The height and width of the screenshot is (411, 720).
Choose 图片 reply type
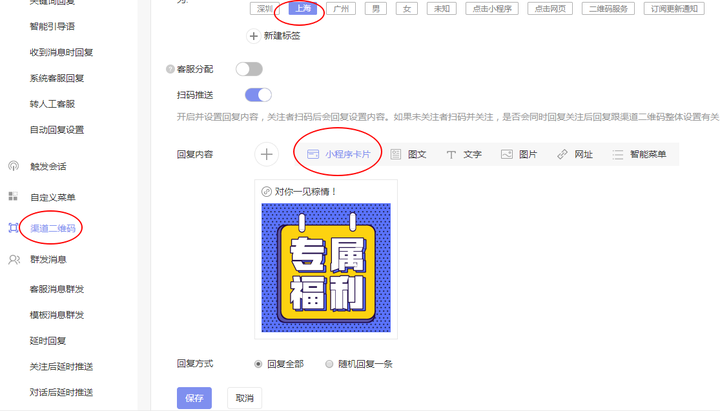(x=519, y=154)
